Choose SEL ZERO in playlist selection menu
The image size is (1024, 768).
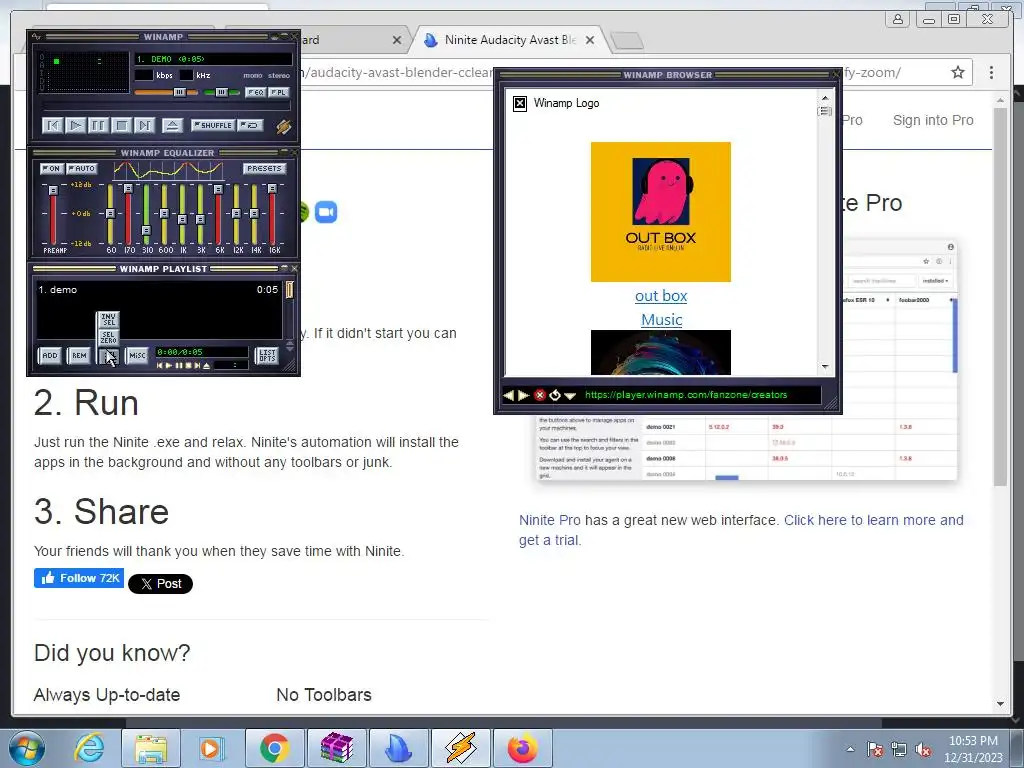click(x=108, y=337)
